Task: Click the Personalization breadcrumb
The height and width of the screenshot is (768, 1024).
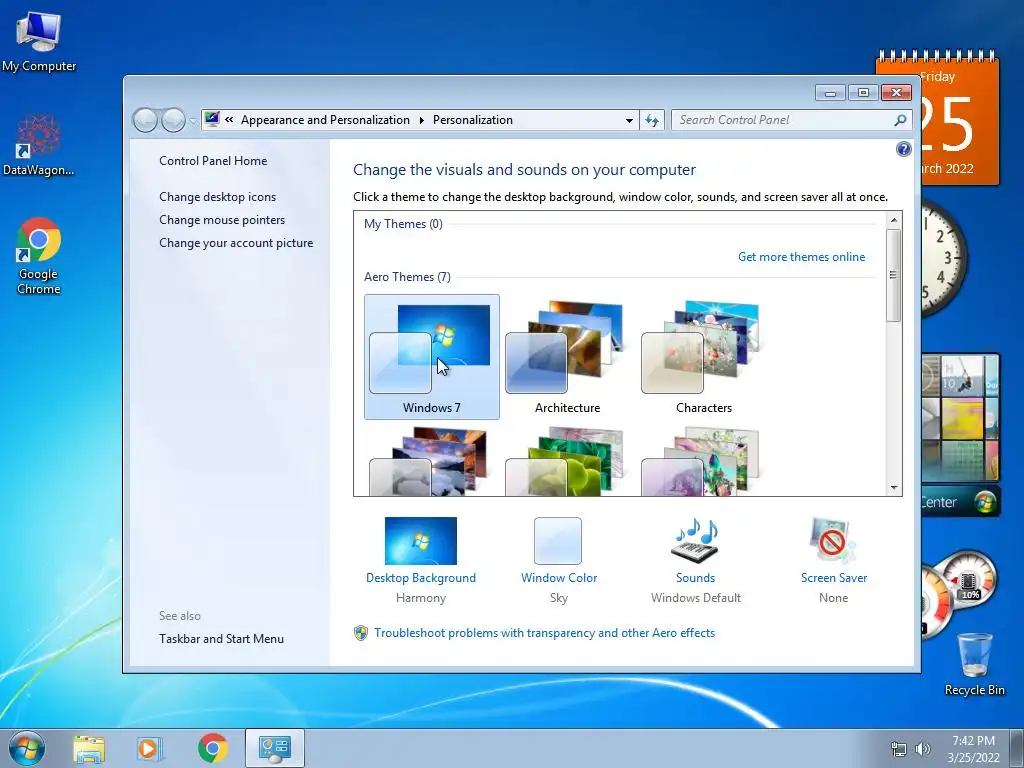Action: tap(473, 120)
